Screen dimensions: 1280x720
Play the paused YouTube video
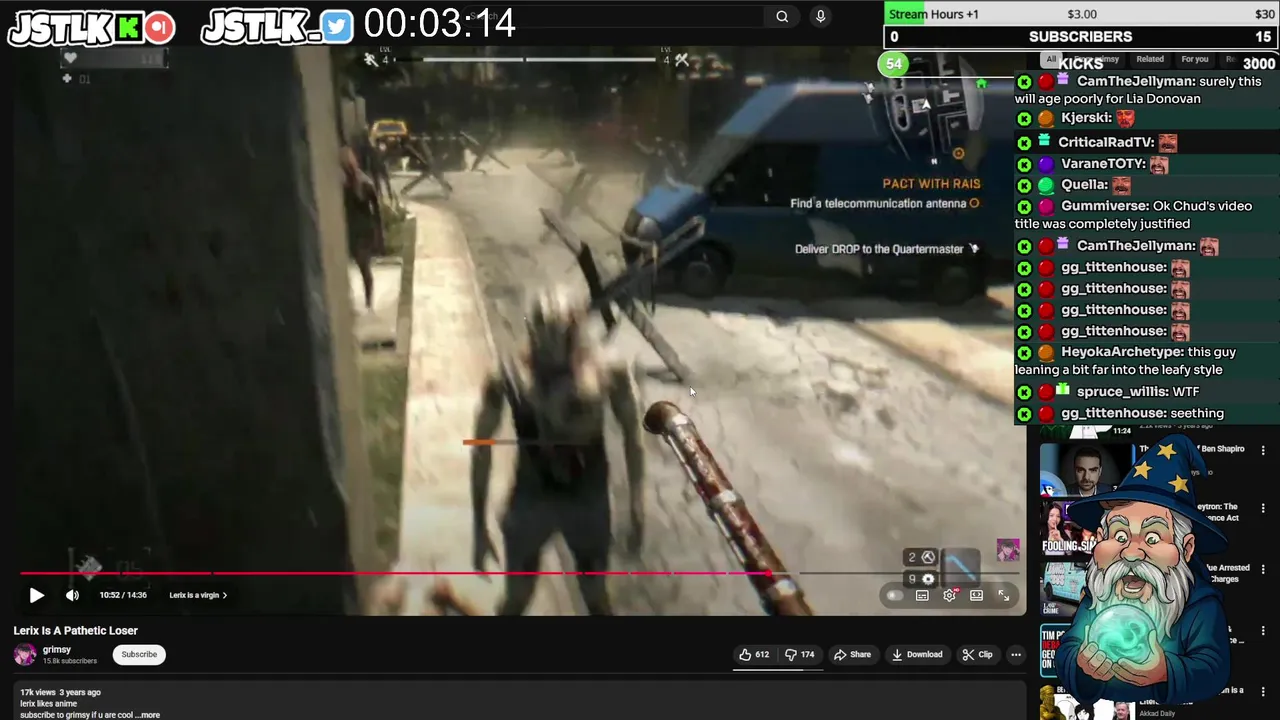coord(36,595)
